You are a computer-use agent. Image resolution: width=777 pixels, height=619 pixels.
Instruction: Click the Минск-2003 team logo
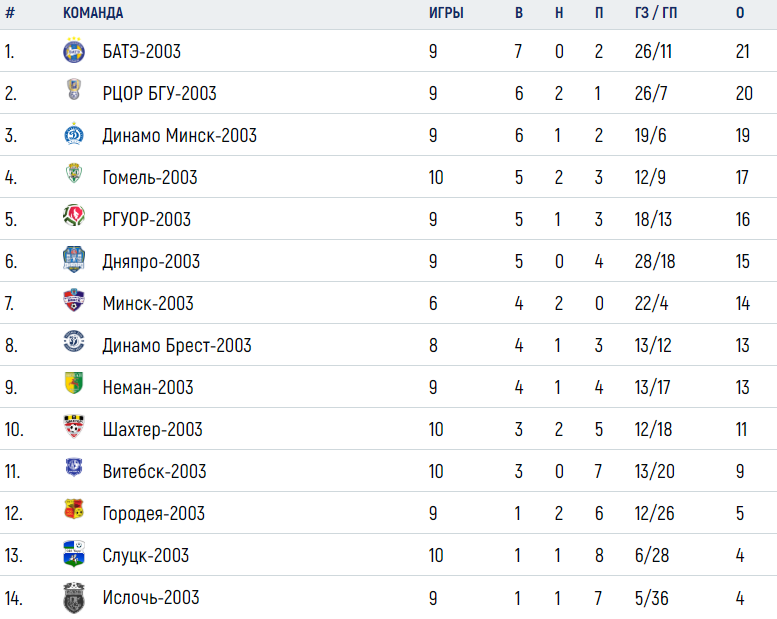click(x=74, y=300)
